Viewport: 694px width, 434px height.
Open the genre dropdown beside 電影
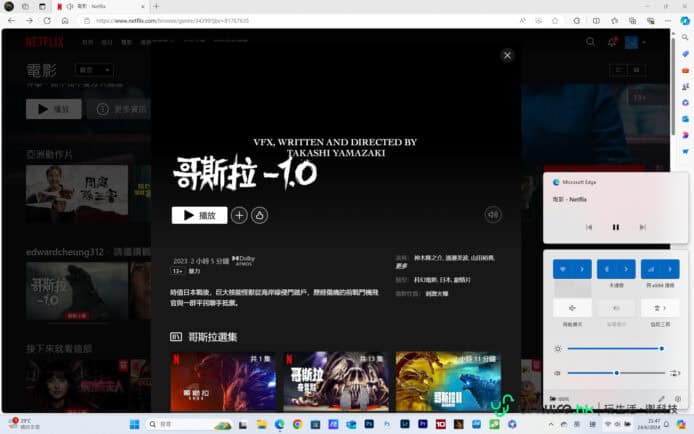(95, 70)
